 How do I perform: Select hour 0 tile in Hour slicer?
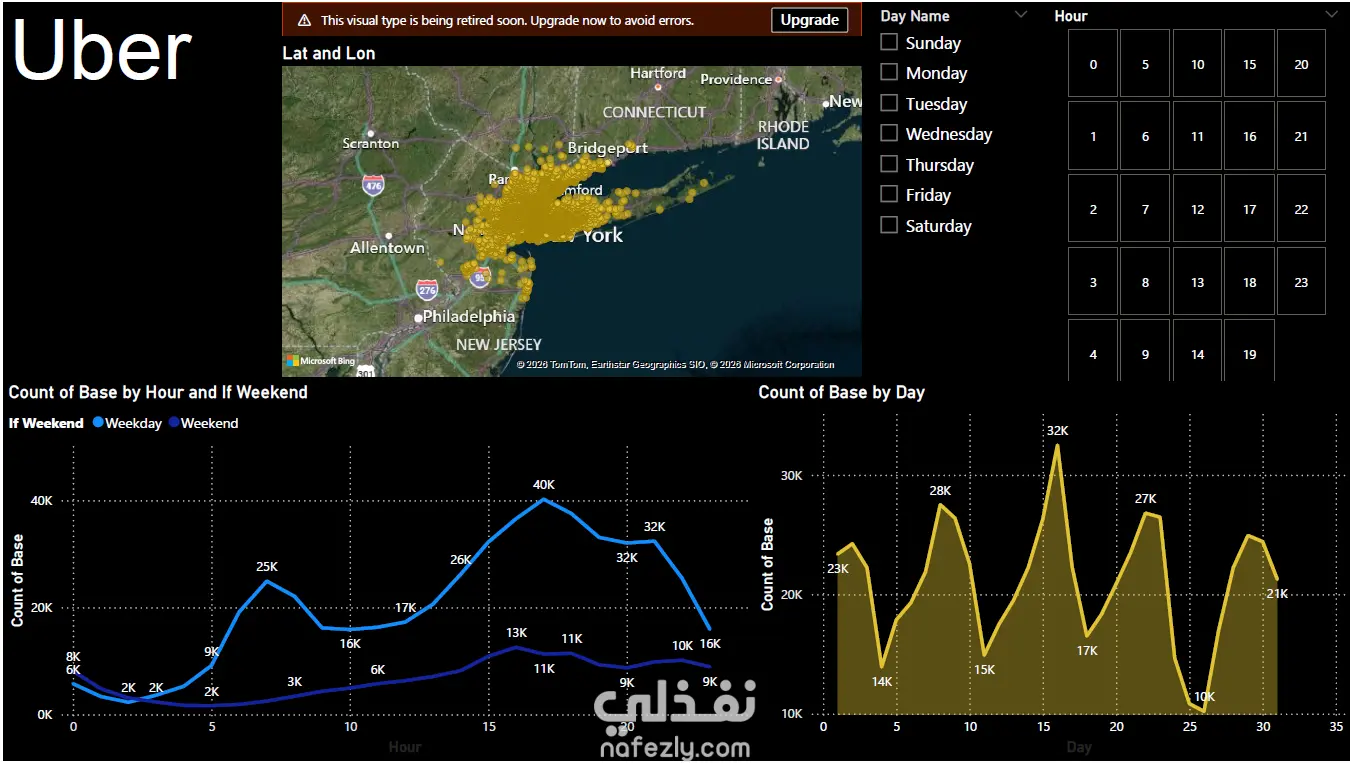click(x=1093, y=63)
